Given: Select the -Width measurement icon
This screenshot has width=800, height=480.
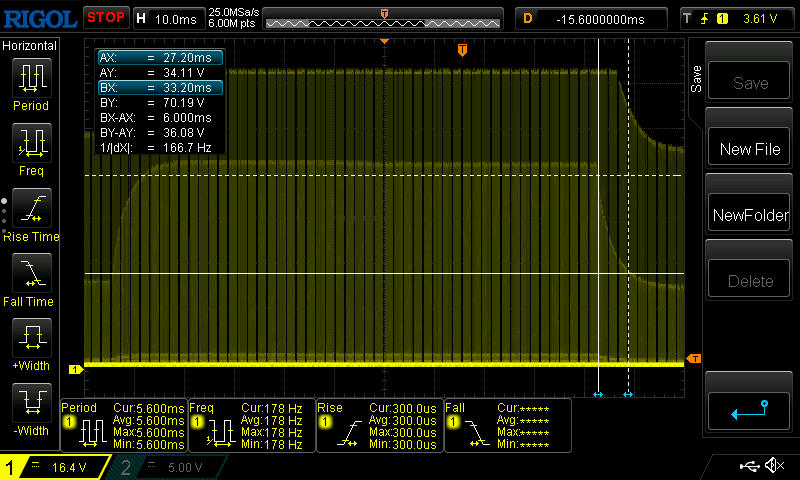Looking at the screenshot, I should [x=31, y=403].
